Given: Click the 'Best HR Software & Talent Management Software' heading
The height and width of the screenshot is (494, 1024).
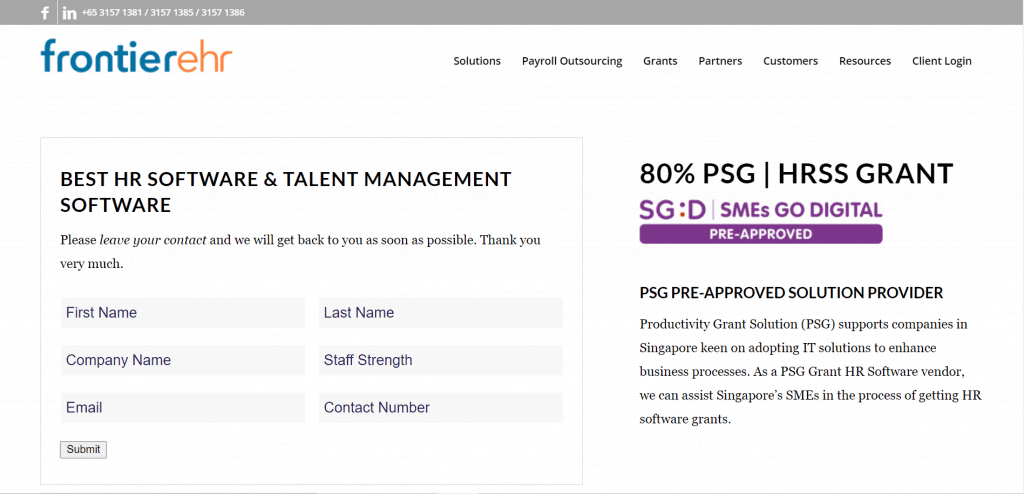Looking at the screenshot, I should coord(286,192).
